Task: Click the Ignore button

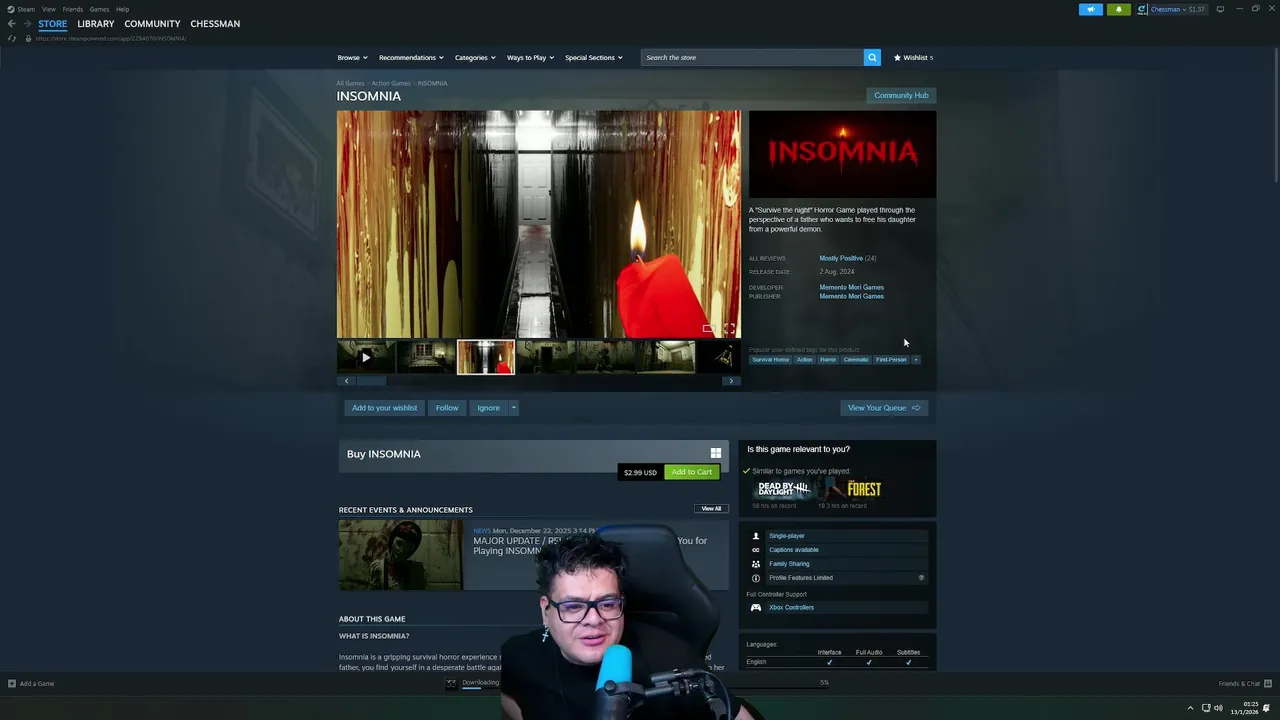Action: tap(488, 407)
